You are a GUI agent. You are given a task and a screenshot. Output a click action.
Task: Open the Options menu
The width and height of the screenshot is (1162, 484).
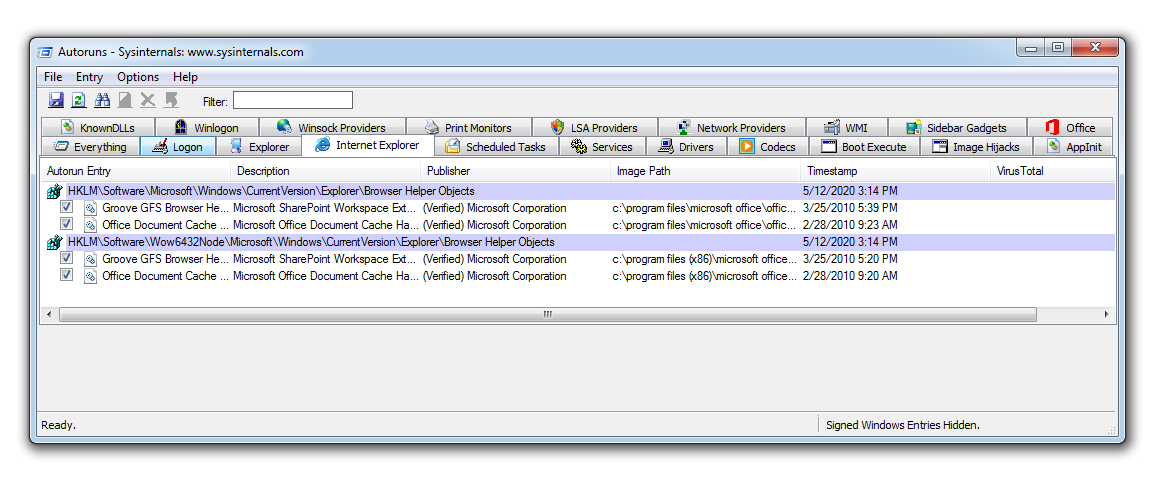(138, 77)
